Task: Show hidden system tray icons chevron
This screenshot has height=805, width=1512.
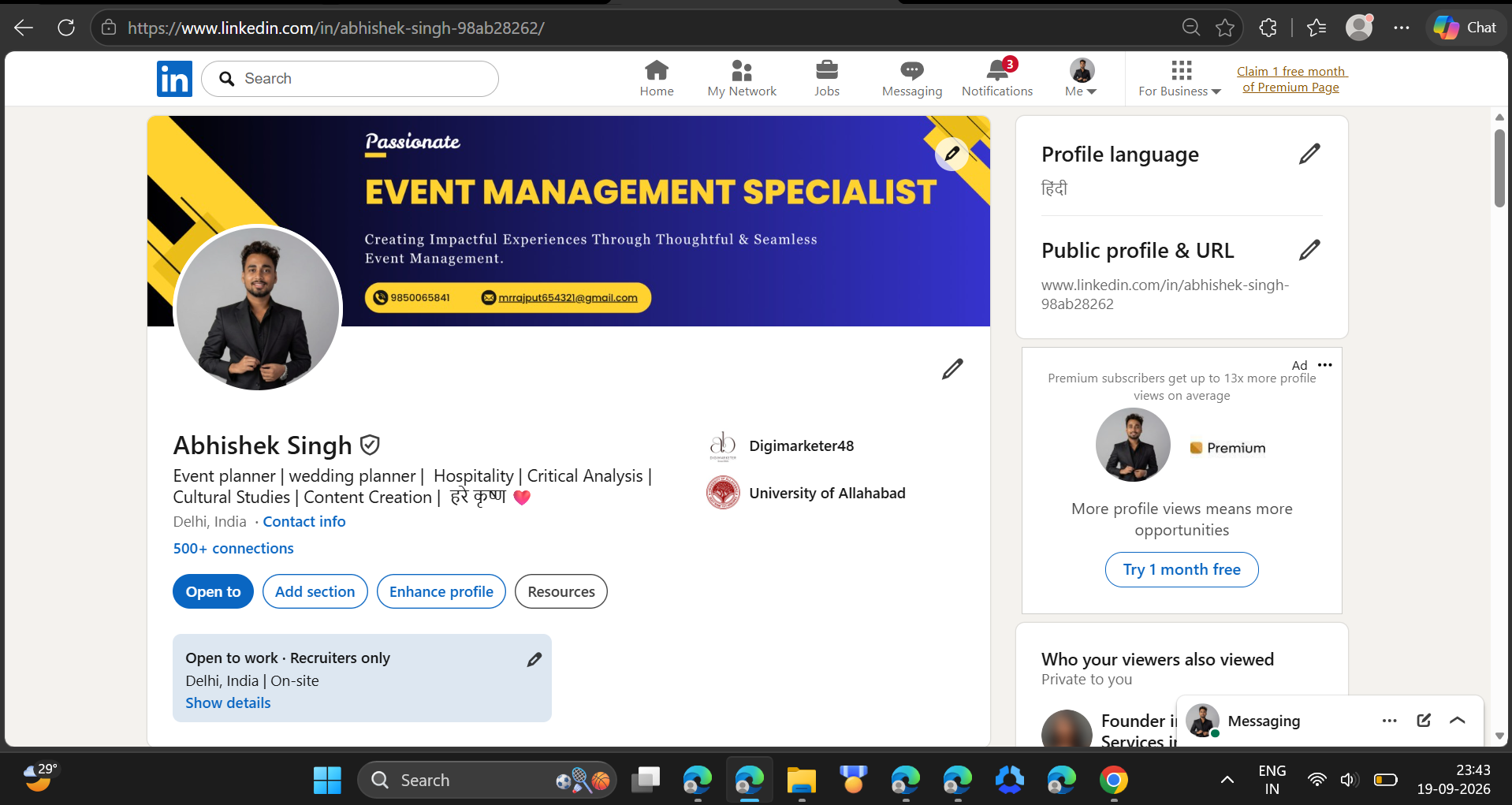Action: [1227, 780]
